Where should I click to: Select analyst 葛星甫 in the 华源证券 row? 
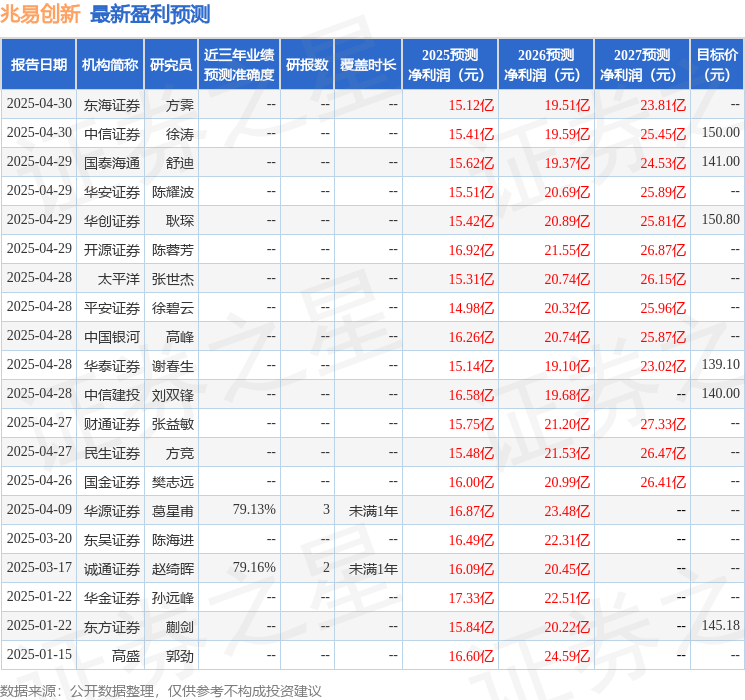click(173, 511)
